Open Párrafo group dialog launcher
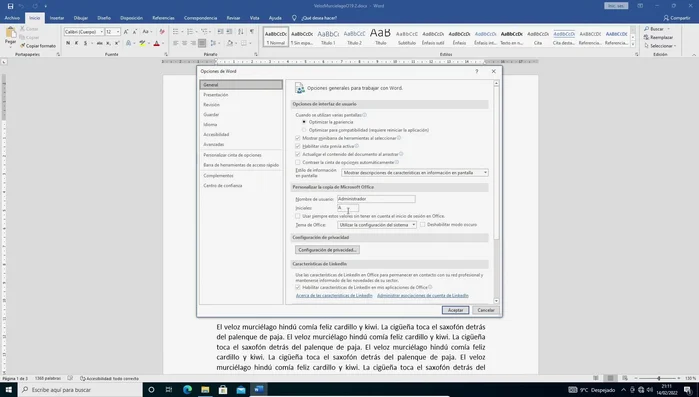The width and height of the screenshot is (699, 397). coord(256,54)
